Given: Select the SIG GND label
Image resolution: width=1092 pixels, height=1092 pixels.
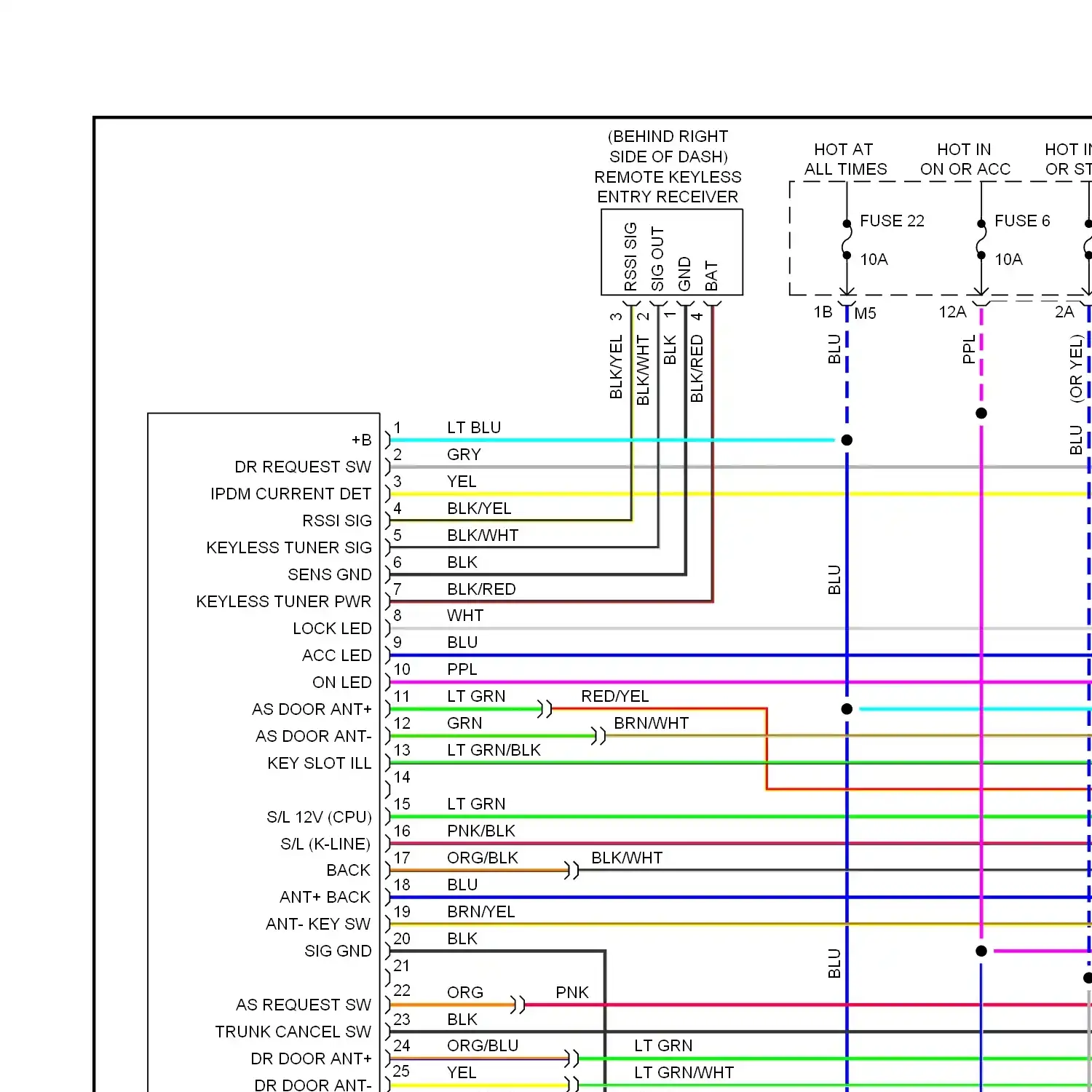Looking at the screenshot, I should point(338,951).
